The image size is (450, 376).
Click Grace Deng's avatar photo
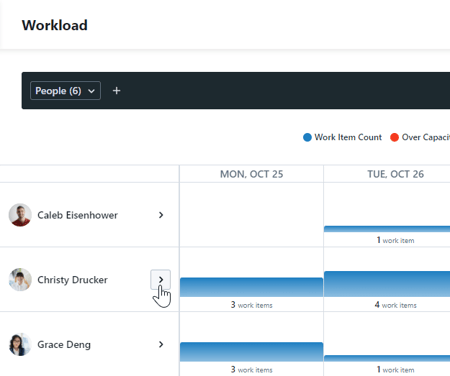[x=20, y=344]
